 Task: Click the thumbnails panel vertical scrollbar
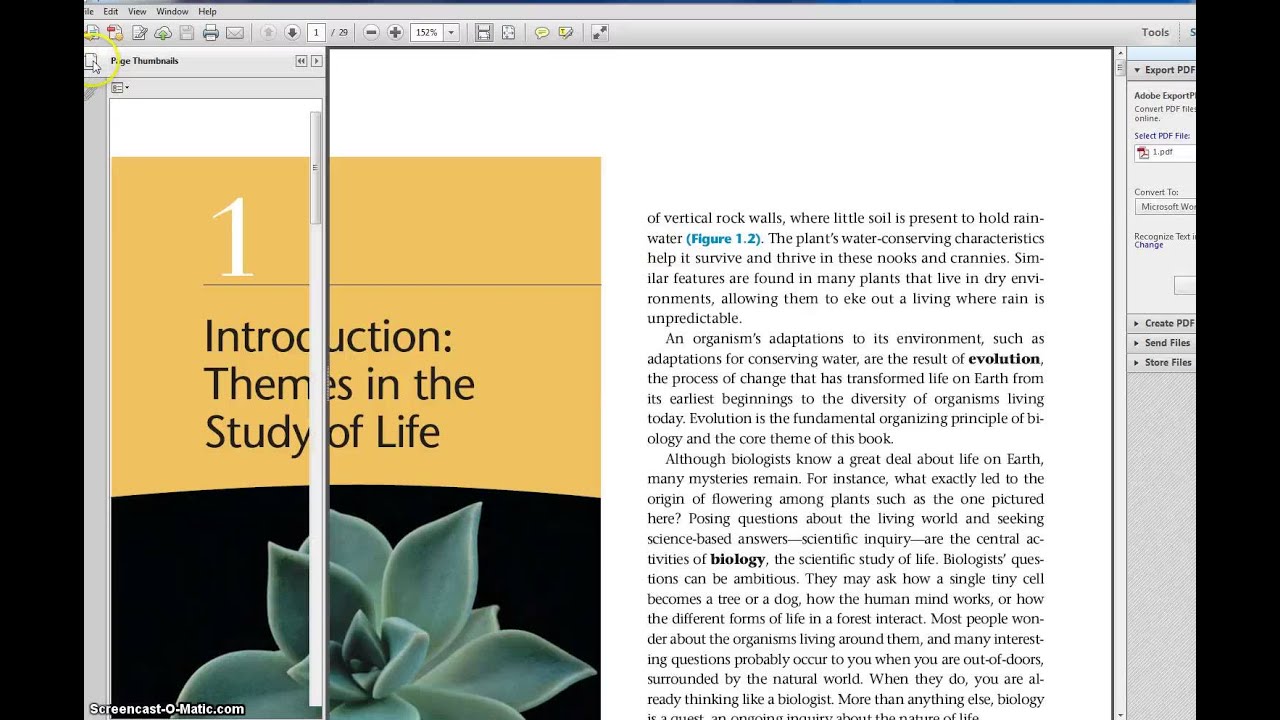[315, 168]
